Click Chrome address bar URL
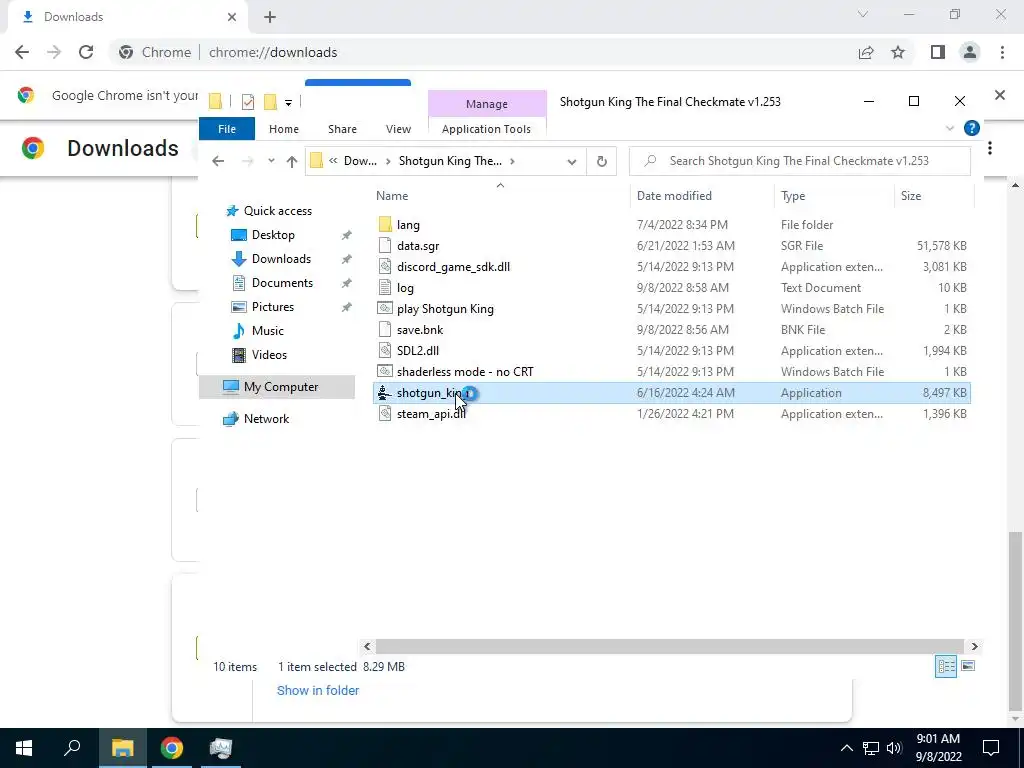The height and width of the screenshot is (768, 1024). point(273,52)
